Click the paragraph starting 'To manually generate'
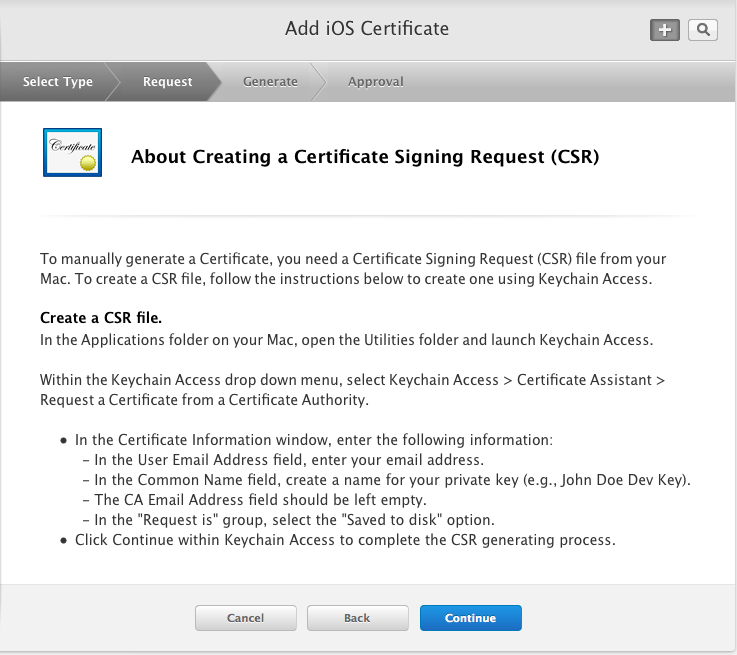 tap(353, 269)
